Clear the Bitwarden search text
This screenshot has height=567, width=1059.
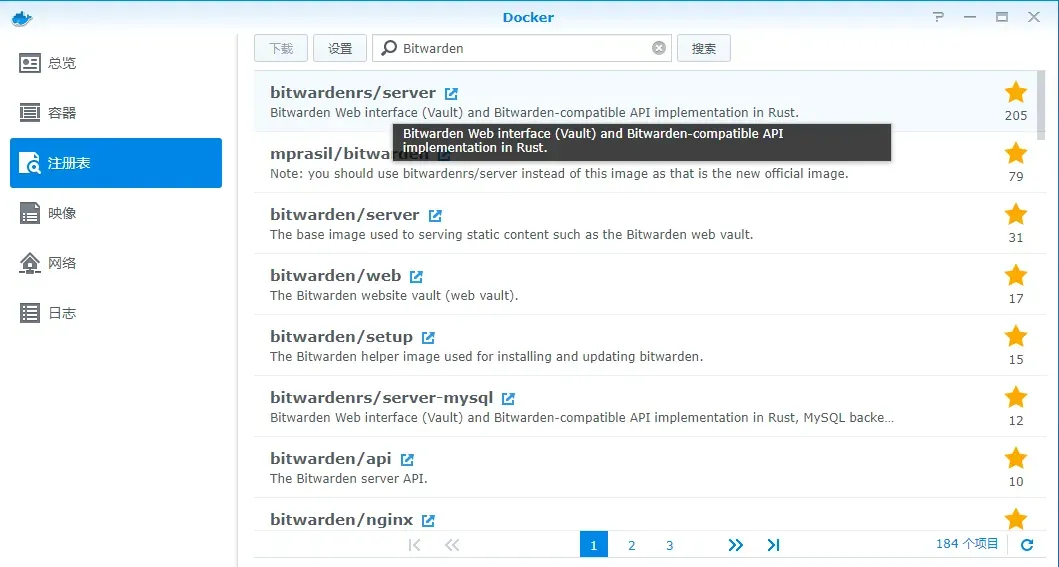[658, 48]
